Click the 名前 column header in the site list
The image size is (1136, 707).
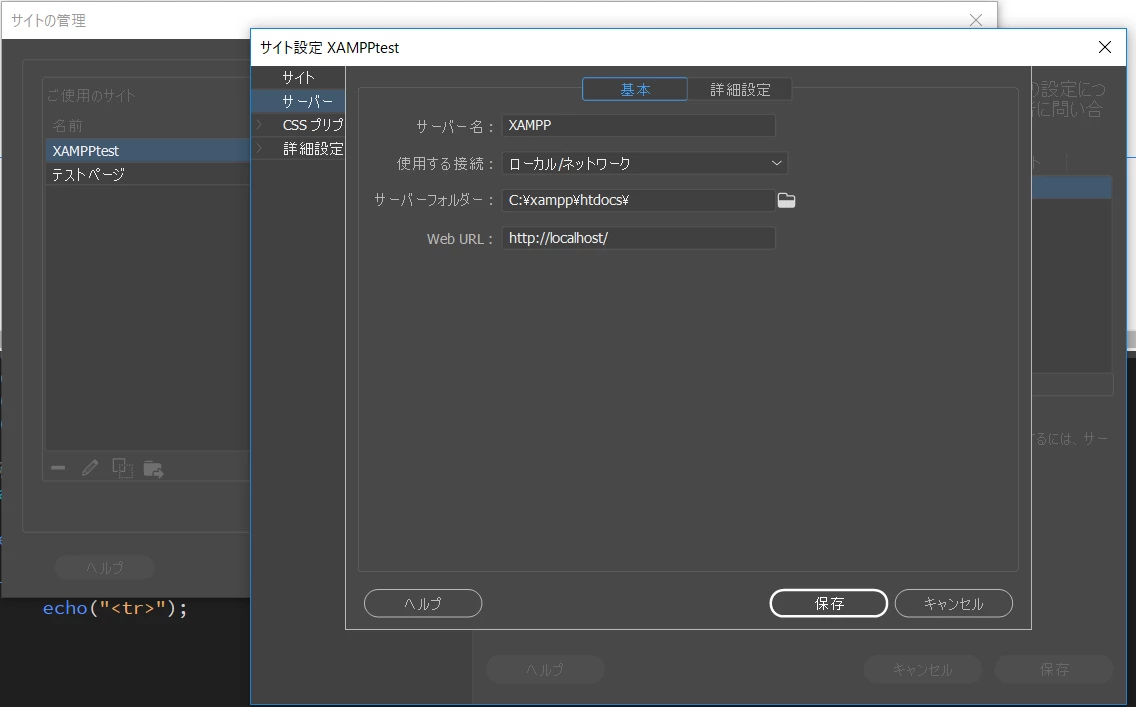coord(67,126)
